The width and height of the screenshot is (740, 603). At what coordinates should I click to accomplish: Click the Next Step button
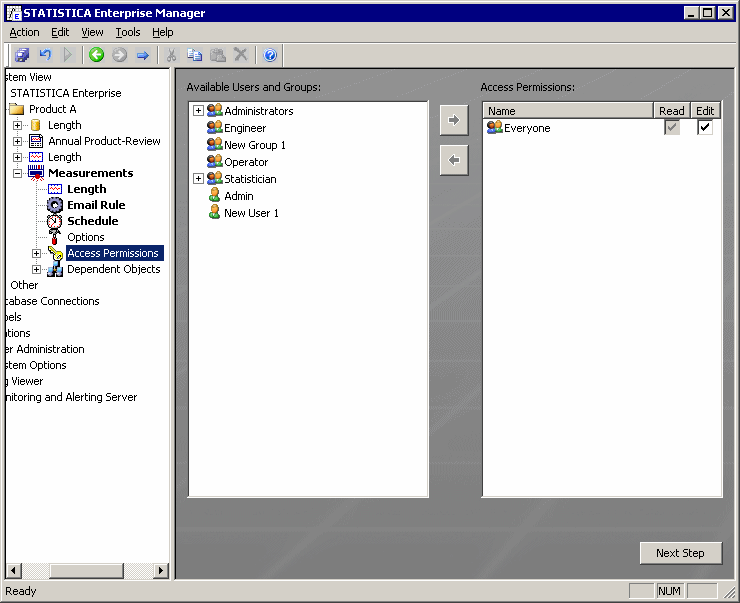[680, 553]
